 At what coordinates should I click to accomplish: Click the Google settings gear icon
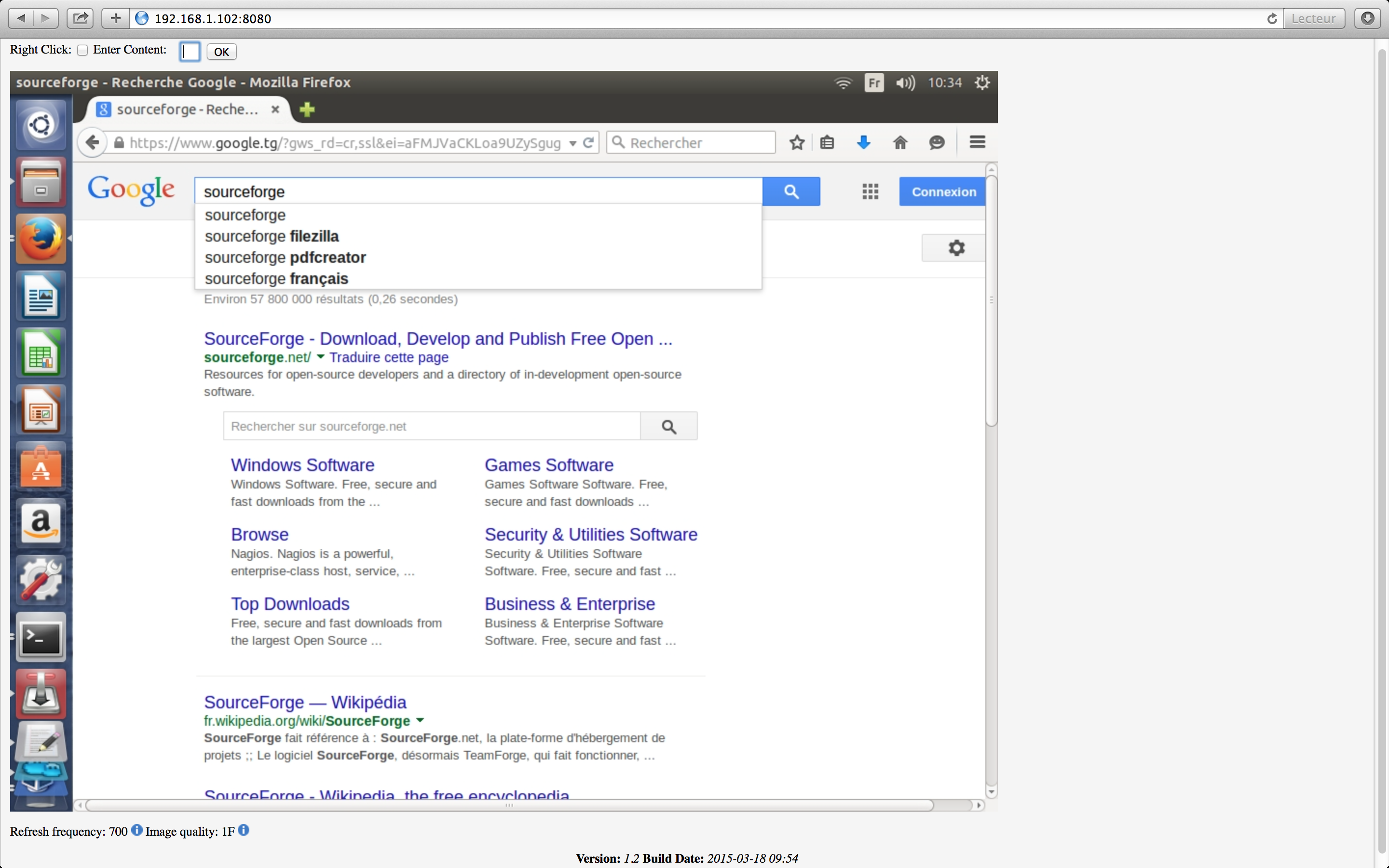[x=955, y=248]
